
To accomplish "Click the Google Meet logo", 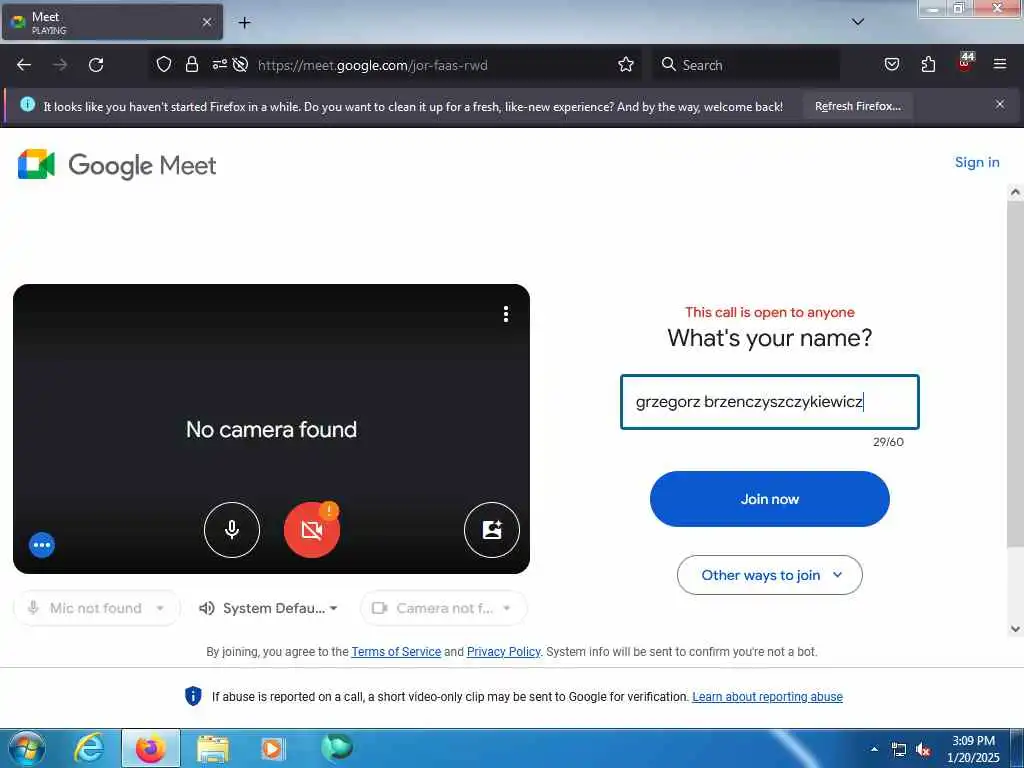I will tap(116, 165).
